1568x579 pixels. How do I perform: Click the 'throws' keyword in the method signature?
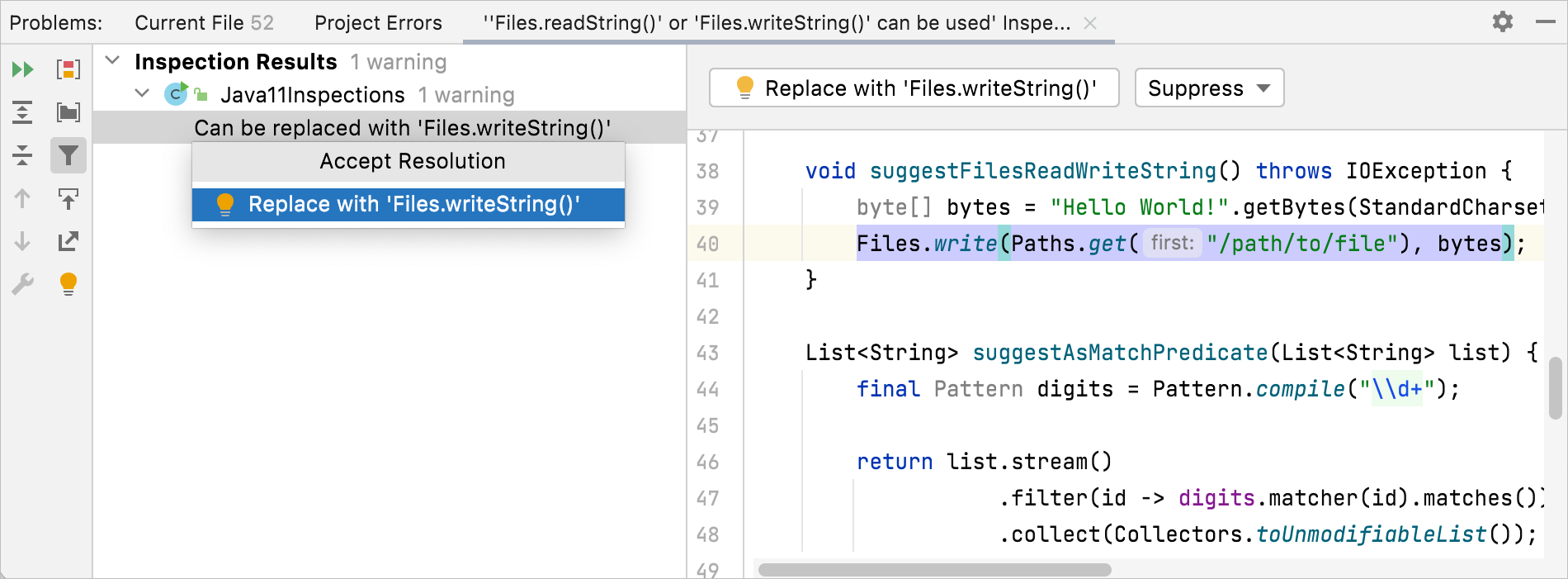pos(1294,171)
